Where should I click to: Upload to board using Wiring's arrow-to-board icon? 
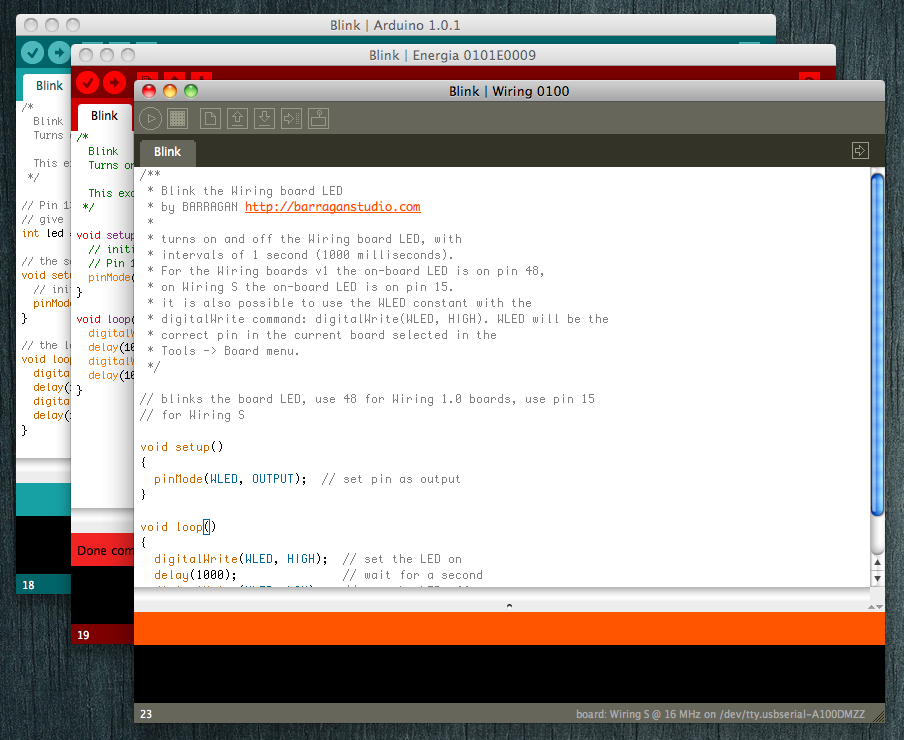point(291,119)
